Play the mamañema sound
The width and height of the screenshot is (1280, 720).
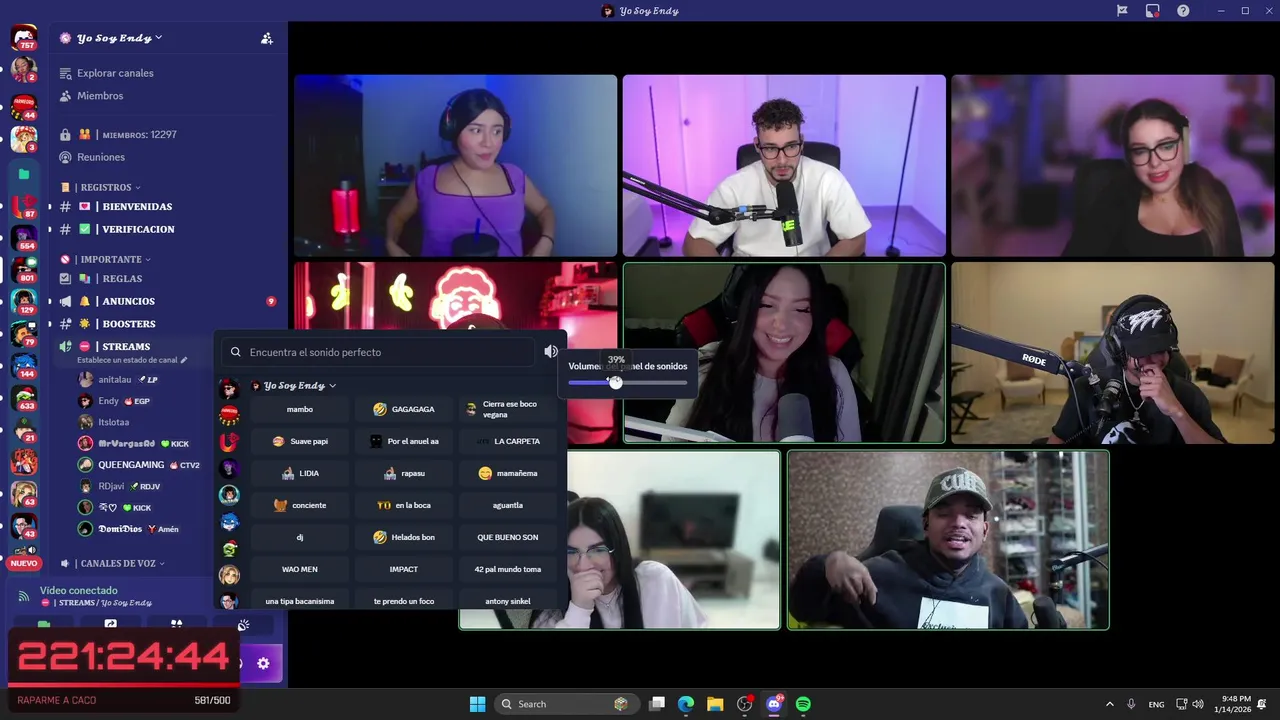[508, 473]
